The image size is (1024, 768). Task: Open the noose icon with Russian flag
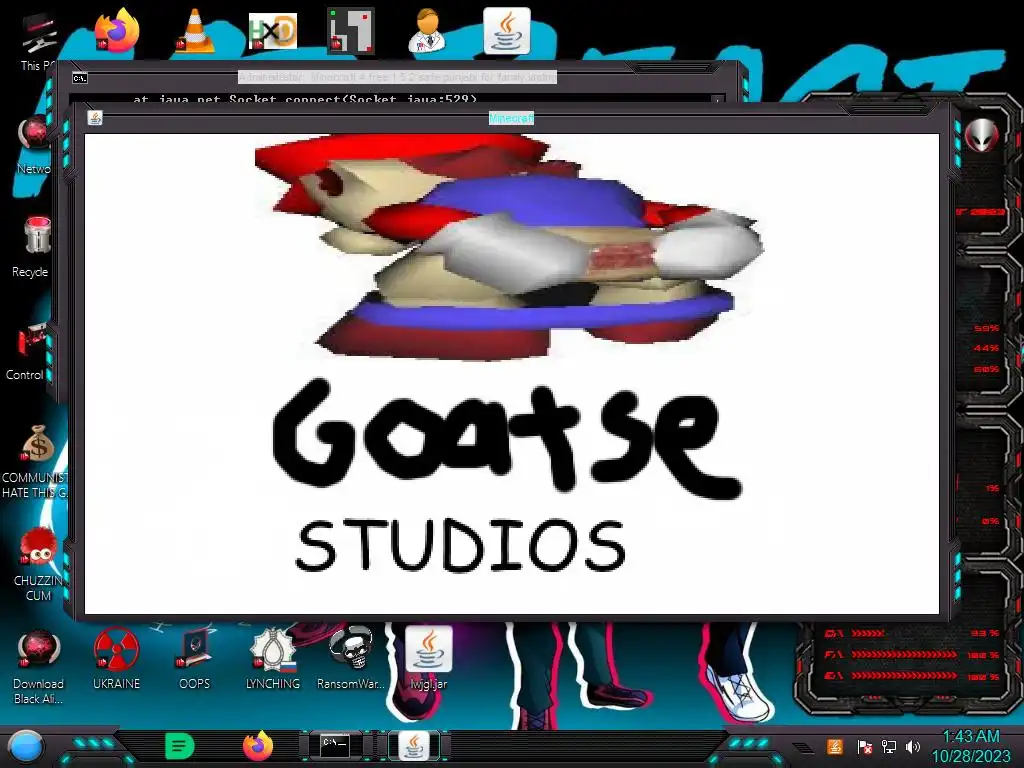pos(272,658)
